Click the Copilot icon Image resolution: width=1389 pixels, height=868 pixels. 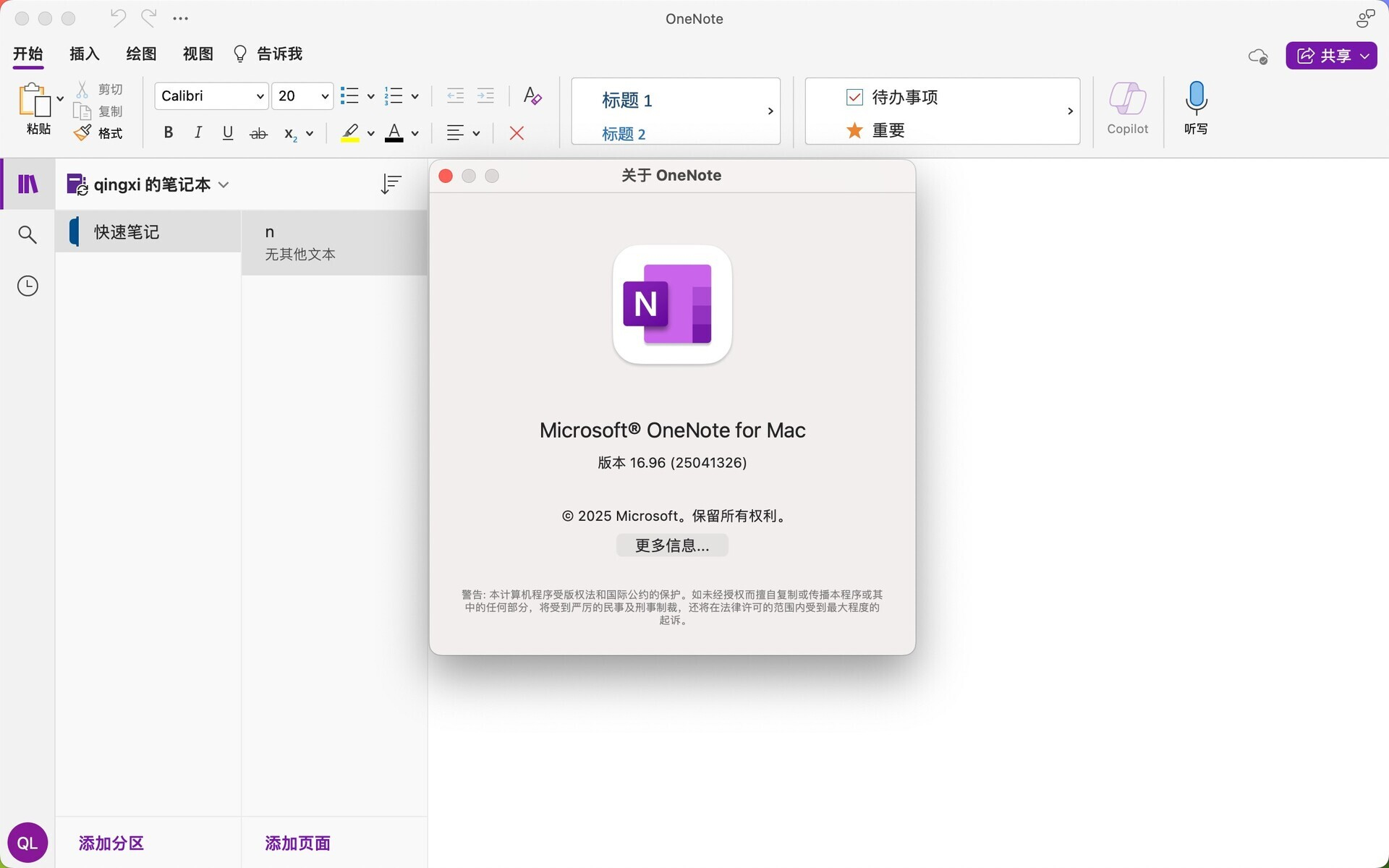[1127, 99]
